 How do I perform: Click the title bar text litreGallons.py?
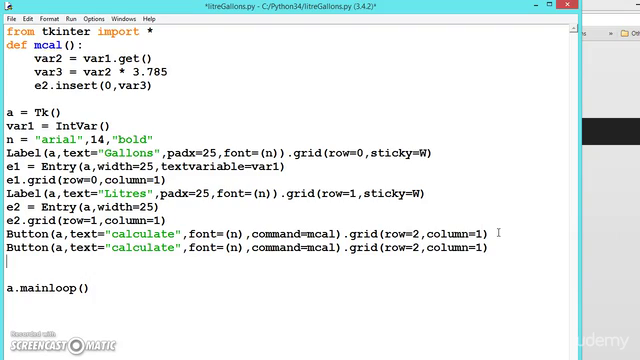coord(291,6)
